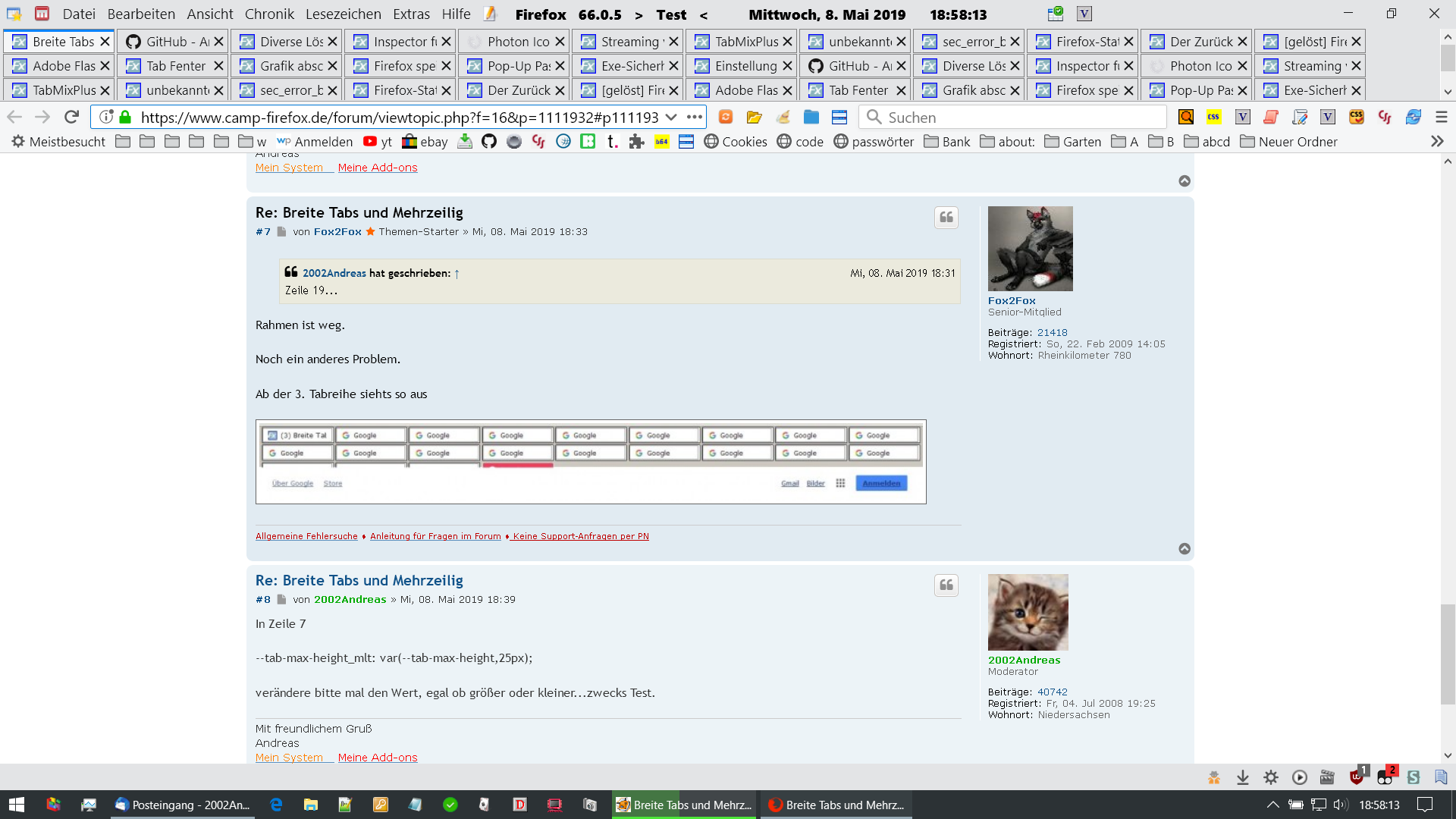Click the site identity lock icon
Viewport: 1456px width, 819px height.
pyautogui.click(x=126, y=117)
